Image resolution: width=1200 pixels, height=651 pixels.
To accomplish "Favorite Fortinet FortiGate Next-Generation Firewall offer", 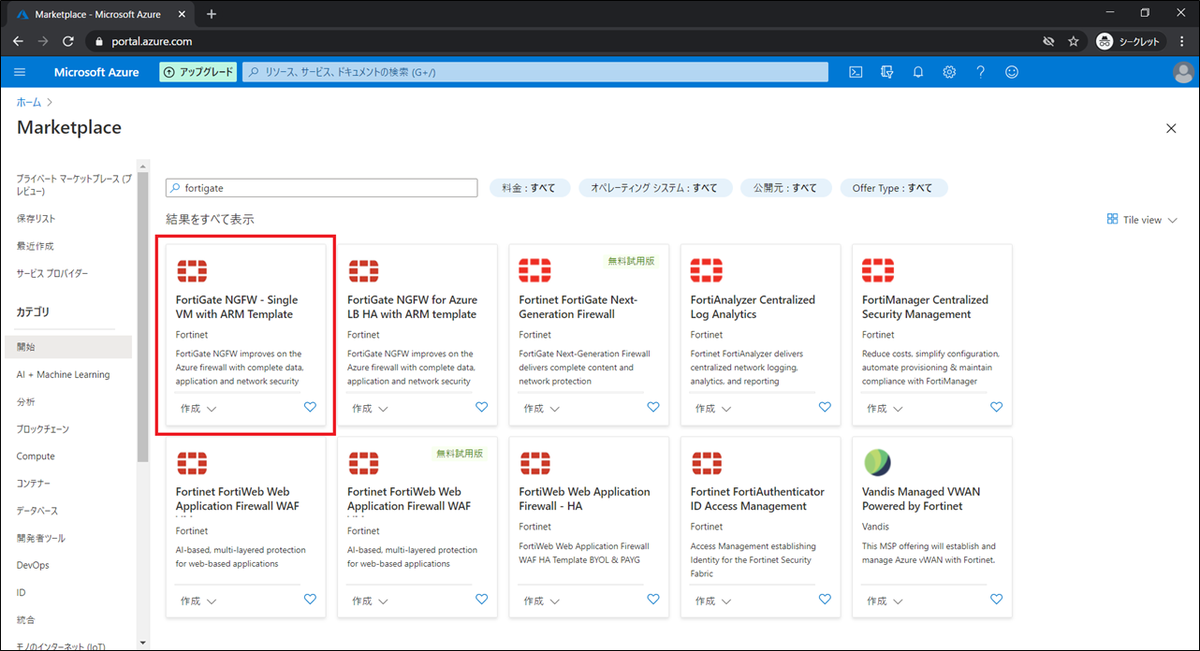I will (653, 407).
